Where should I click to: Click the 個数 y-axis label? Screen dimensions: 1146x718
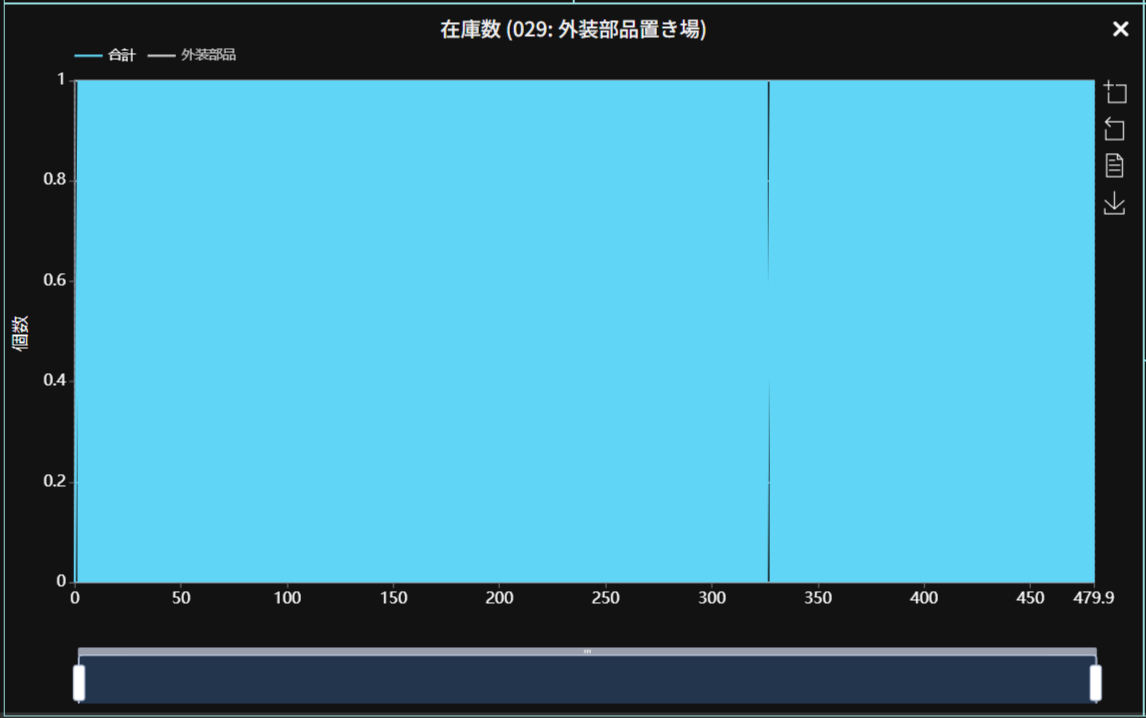[21, 331]
